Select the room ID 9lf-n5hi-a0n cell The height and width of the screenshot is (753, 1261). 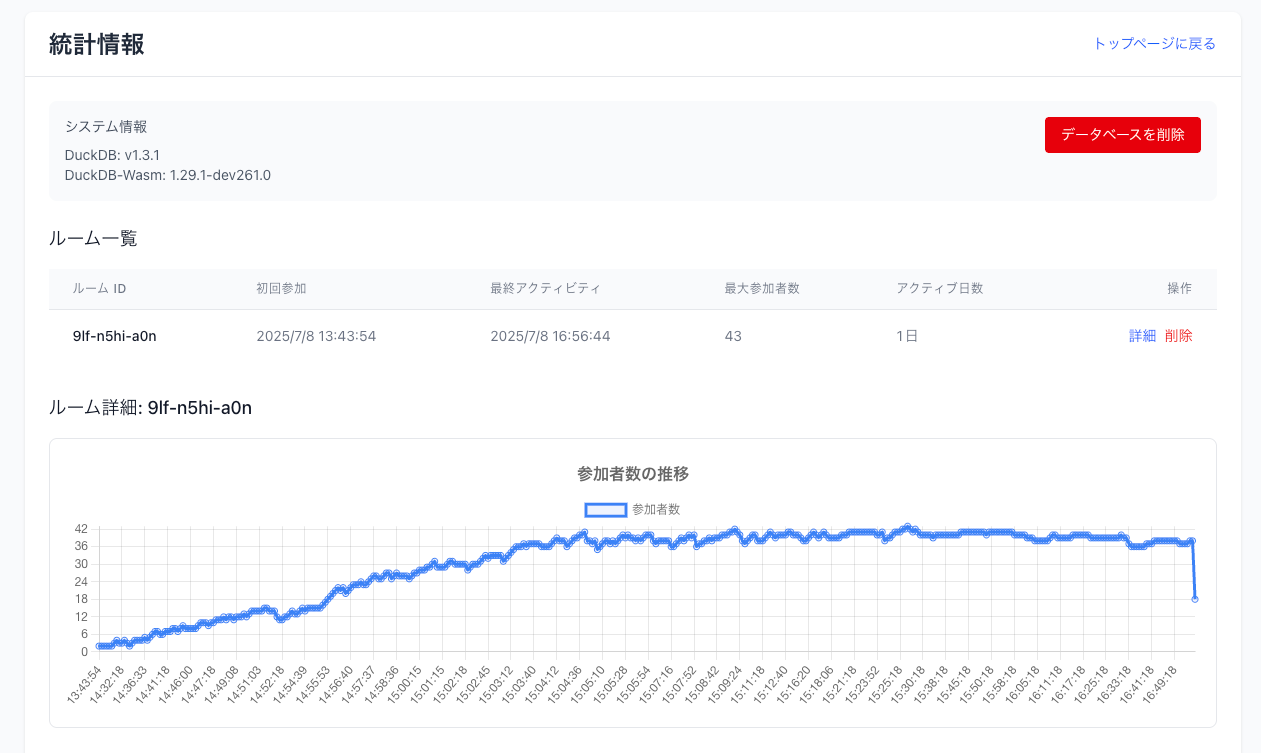pos(114,336)
